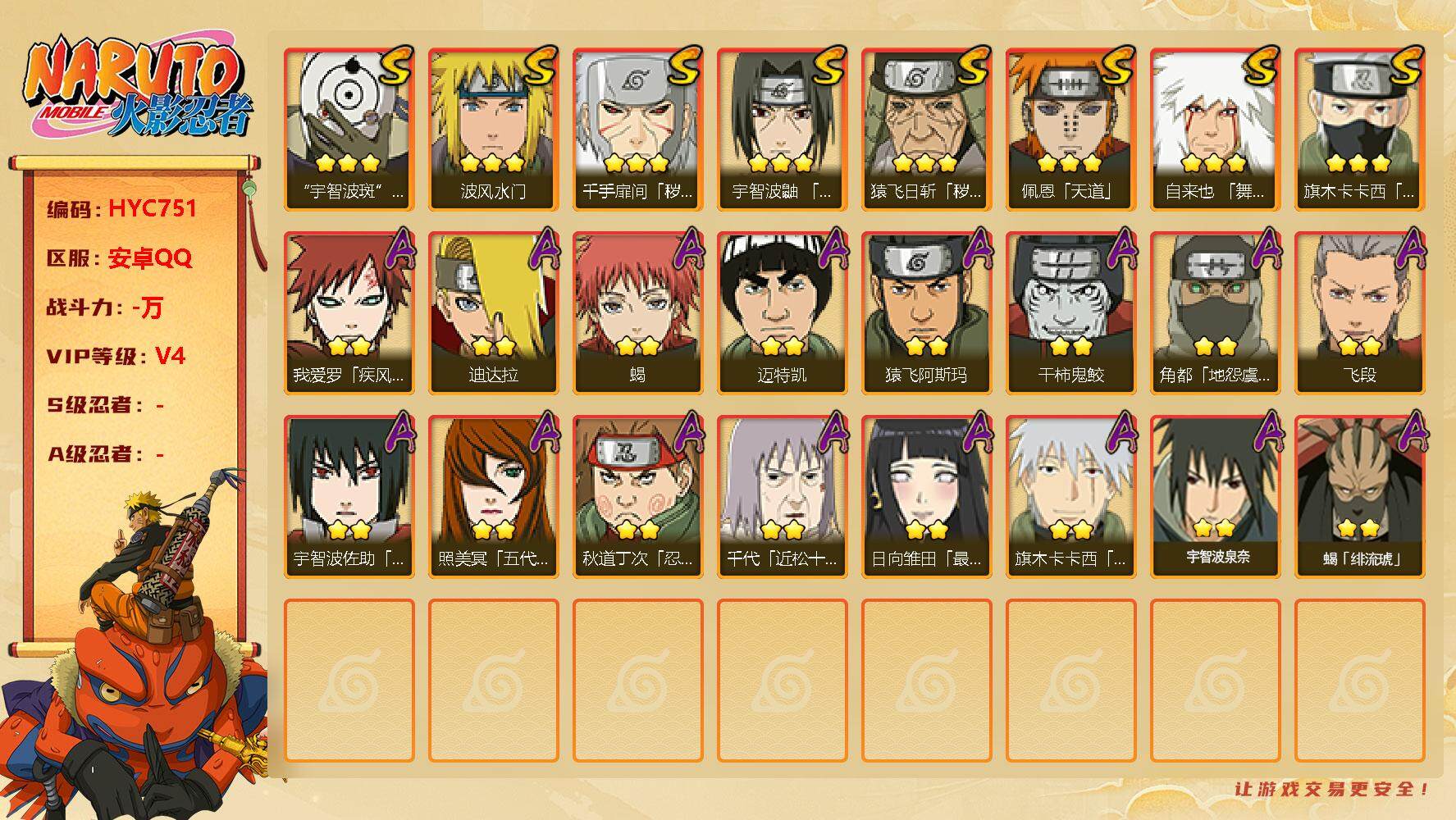Click the 区服 安卓QQ server label
The height and width of the screenshot is (820, 1456).
(x=119, y=257)
